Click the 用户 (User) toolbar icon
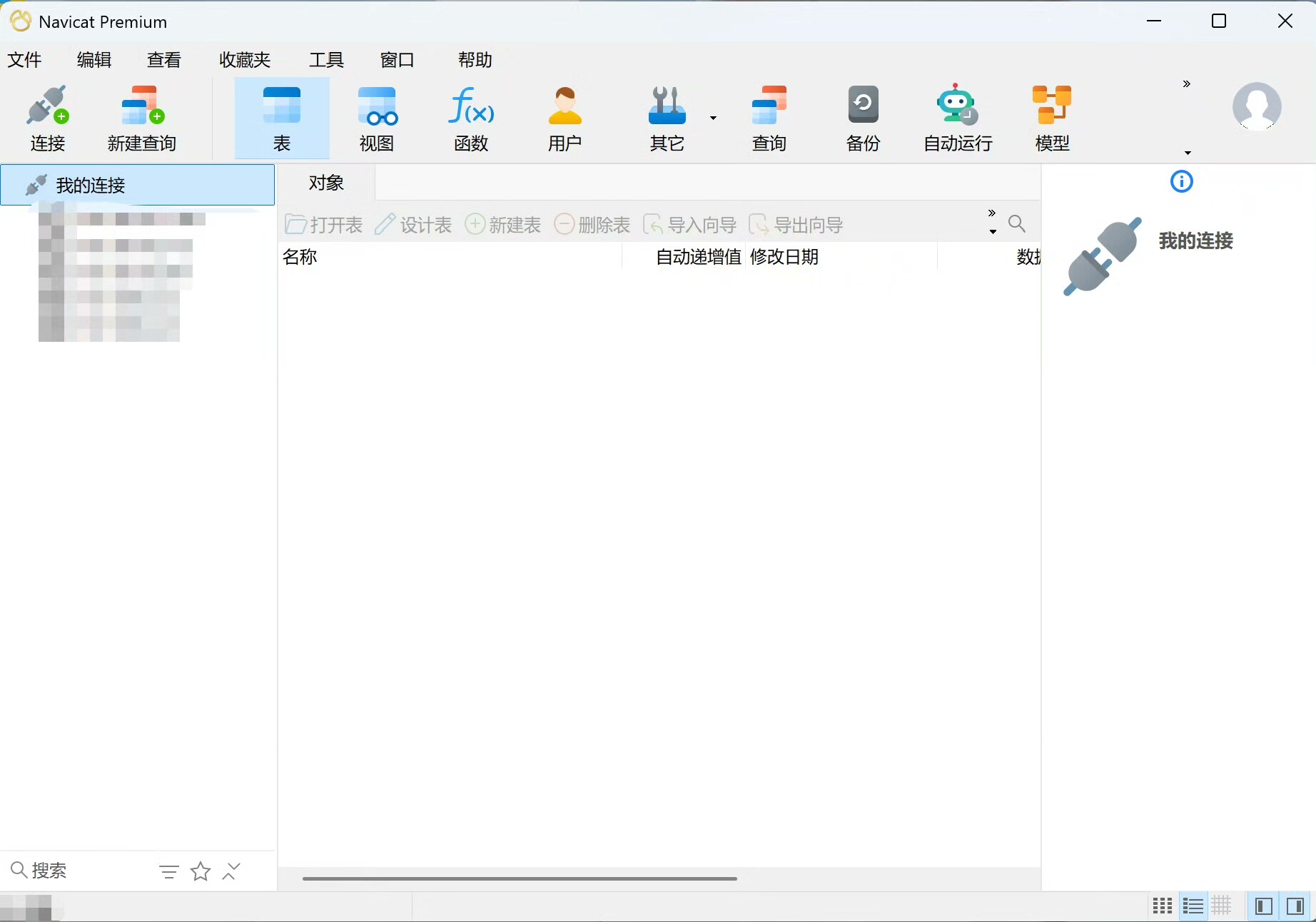 click(x=565, y=118)
